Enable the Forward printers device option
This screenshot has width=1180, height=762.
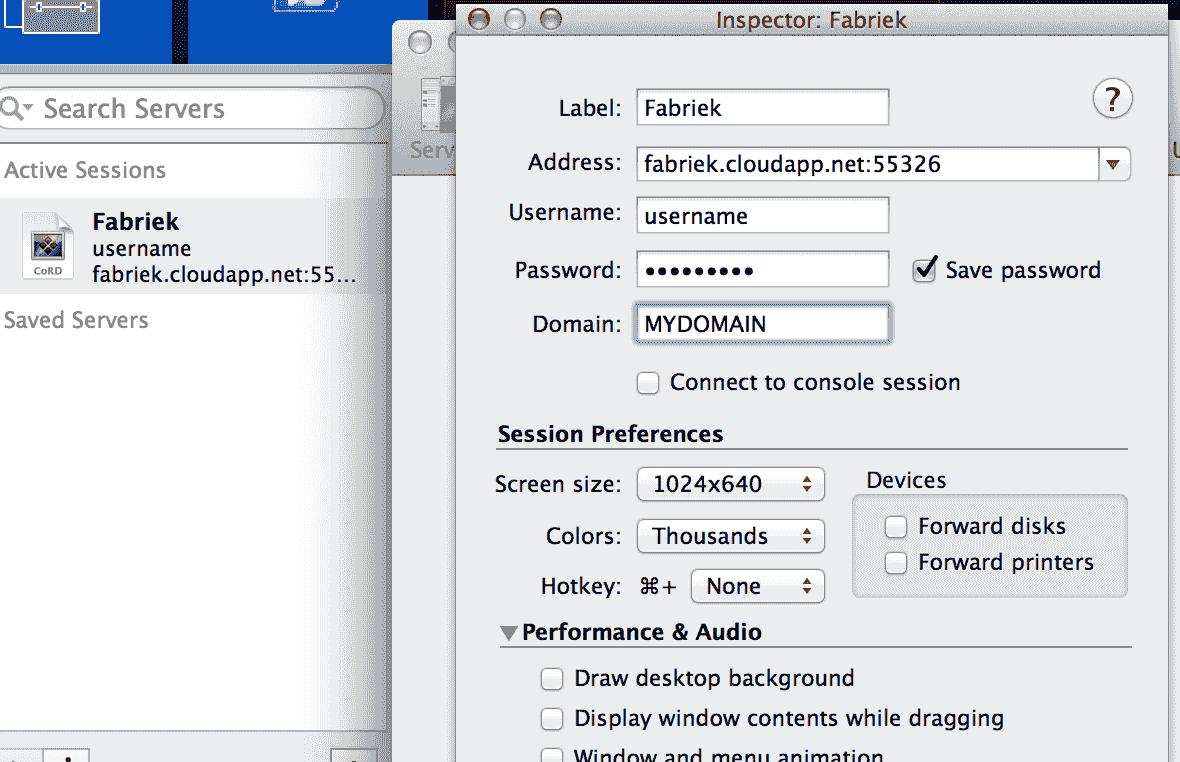(896, 562)
